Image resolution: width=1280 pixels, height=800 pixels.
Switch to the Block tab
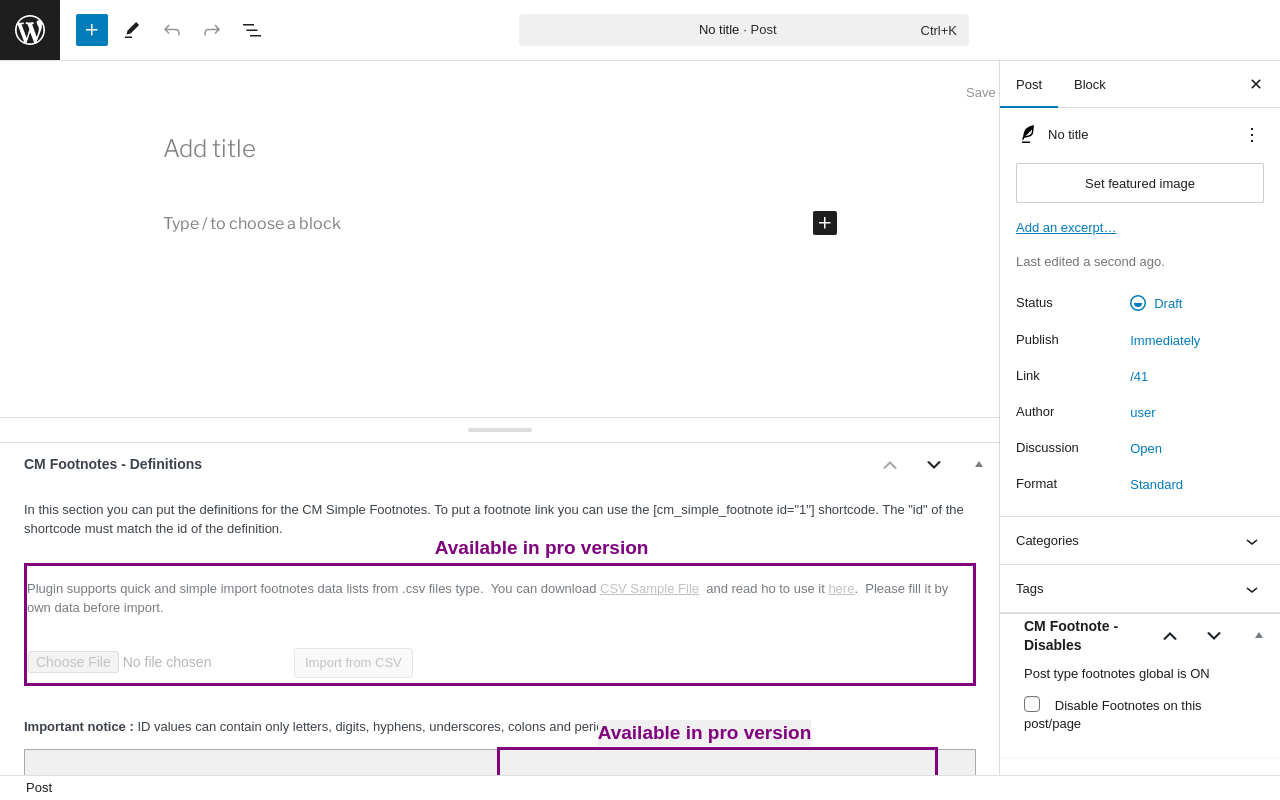[x=1090, y=84]
